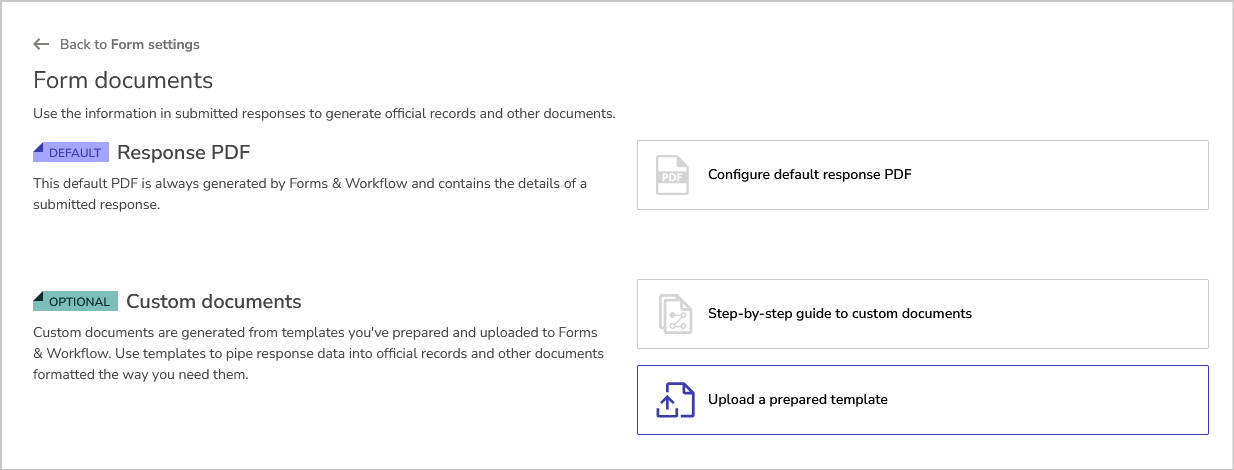Open 'Step-by-step guide to custom documents'
The width and height of the screenshot is (1234, 470).
click(839, 314)
